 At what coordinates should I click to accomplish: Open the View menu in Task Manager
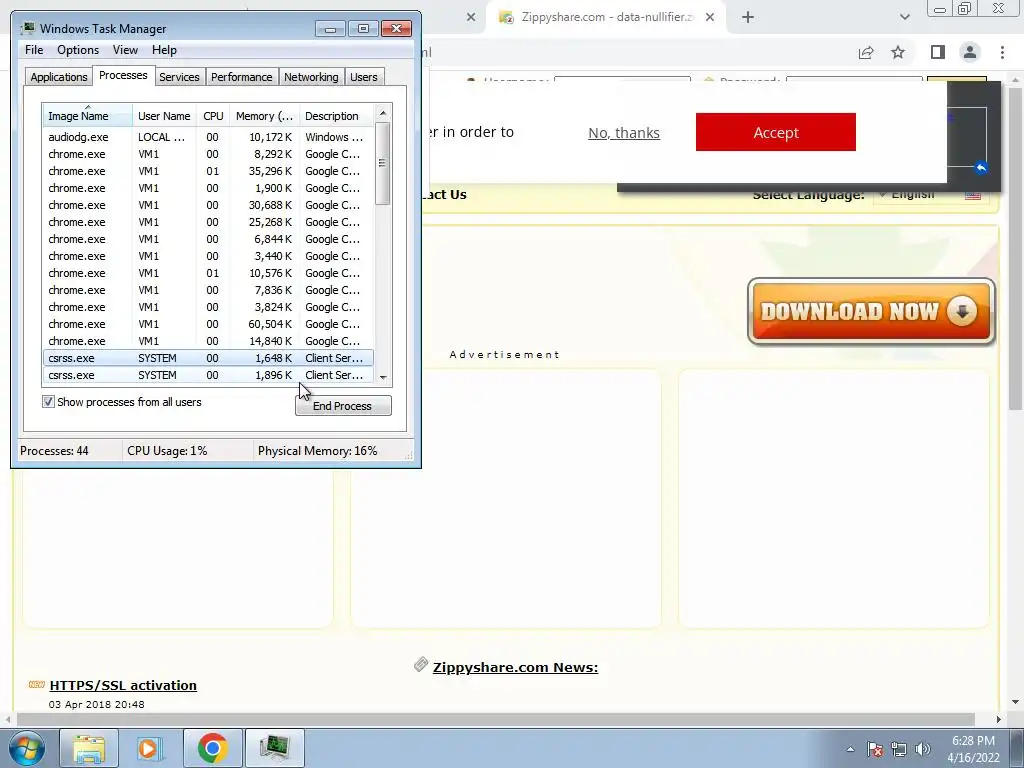125,50
